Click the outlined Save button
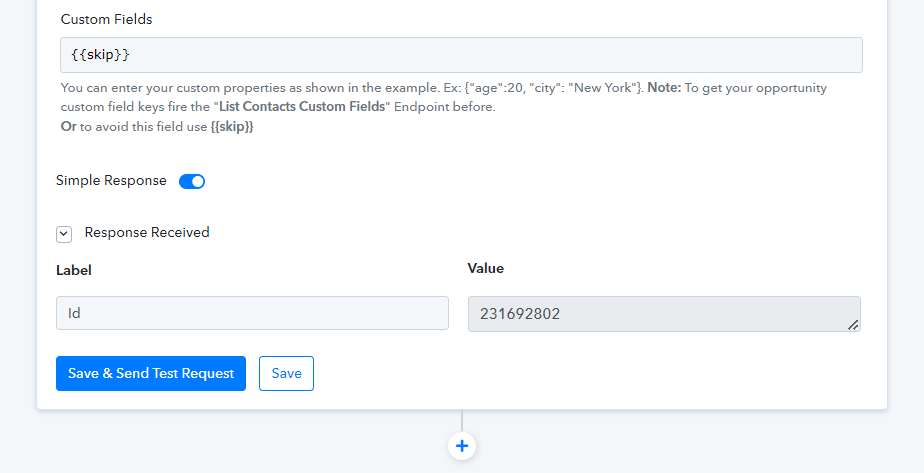Screen dimensions: 924x473 [286, 373]
